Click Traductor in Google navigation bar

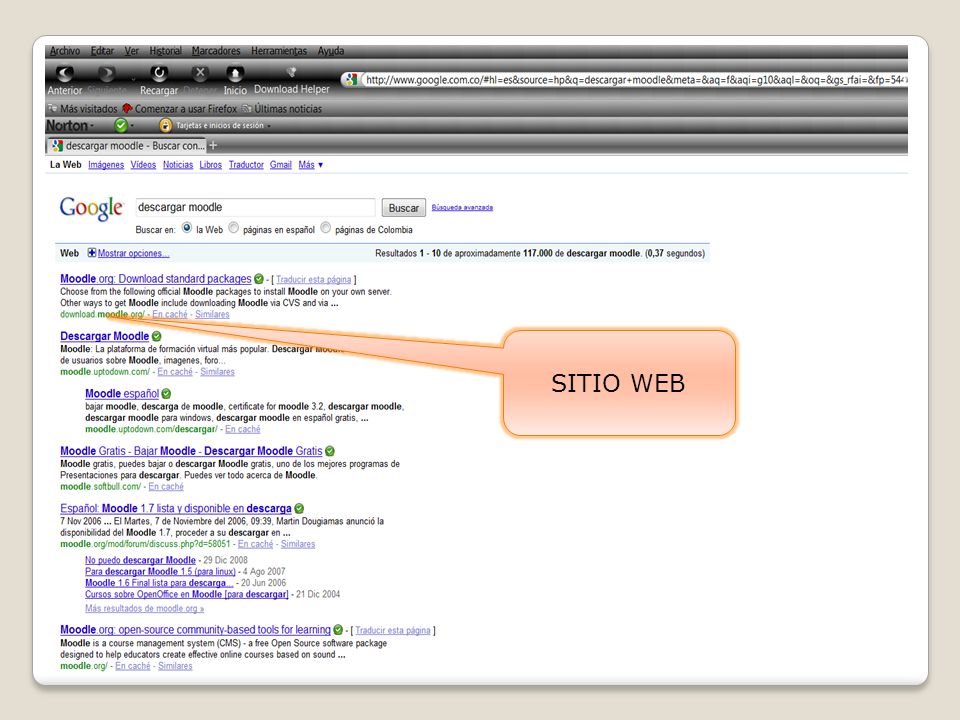(246, 165)
